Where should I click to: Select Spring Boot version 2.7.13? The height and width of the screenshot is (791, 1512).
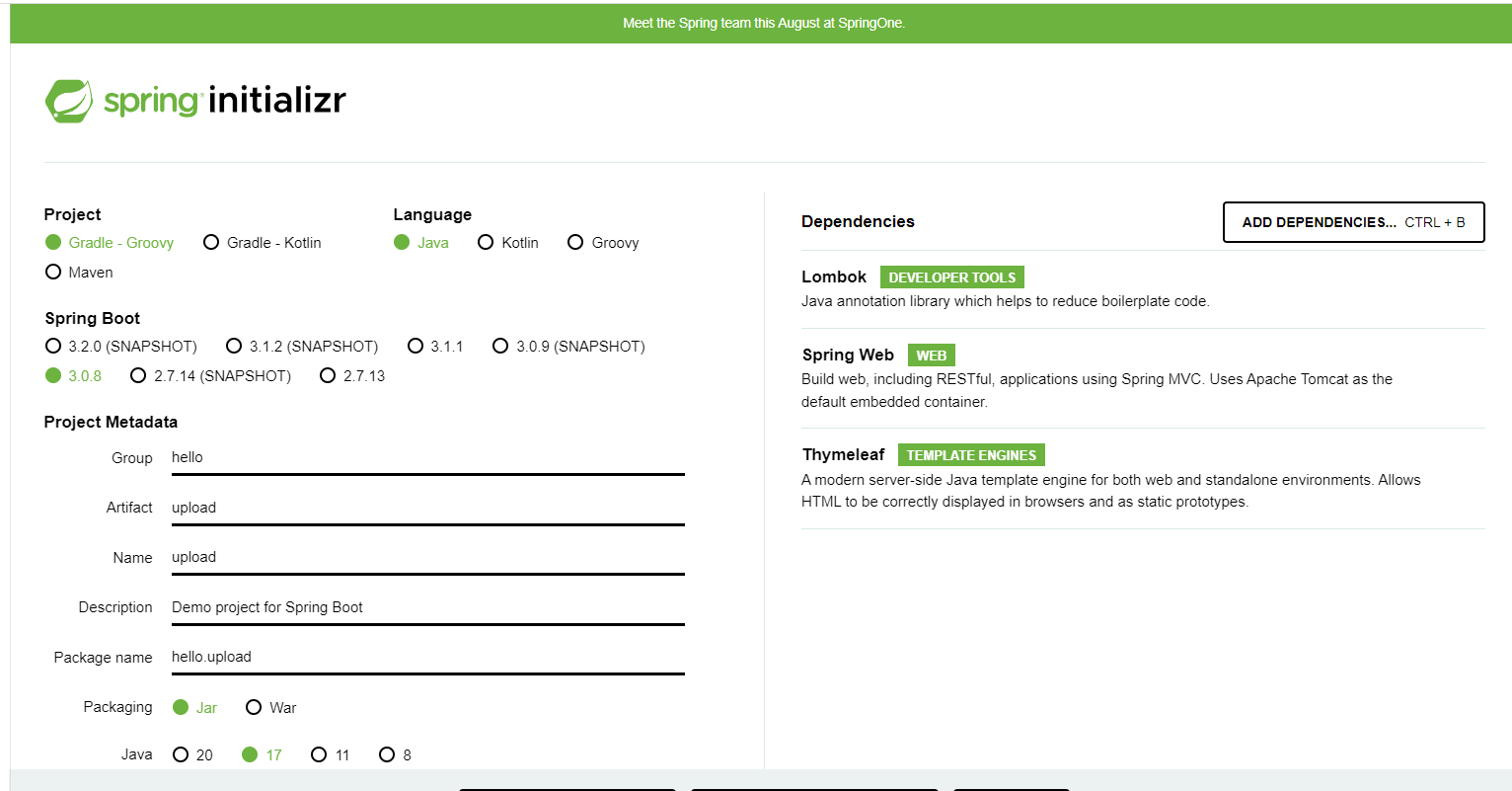pyautogui.click(x=352, y=376)
